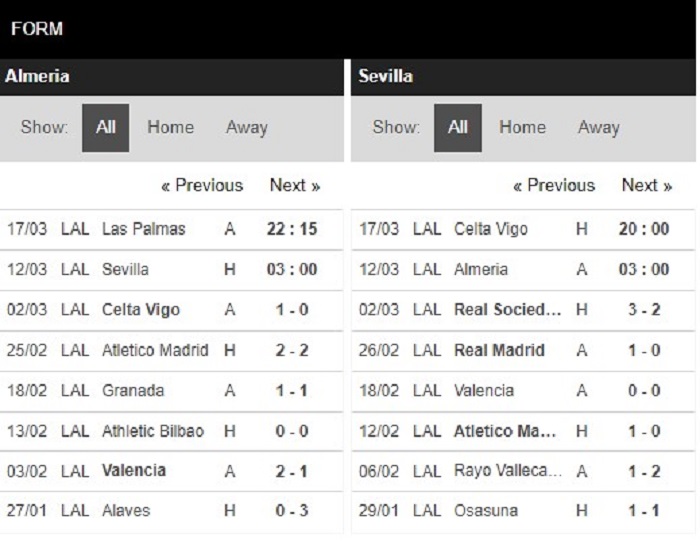Open Almeria's Granada 1-1 match row
The width and height of the screenshot is (700, 546).
point(171,391)
